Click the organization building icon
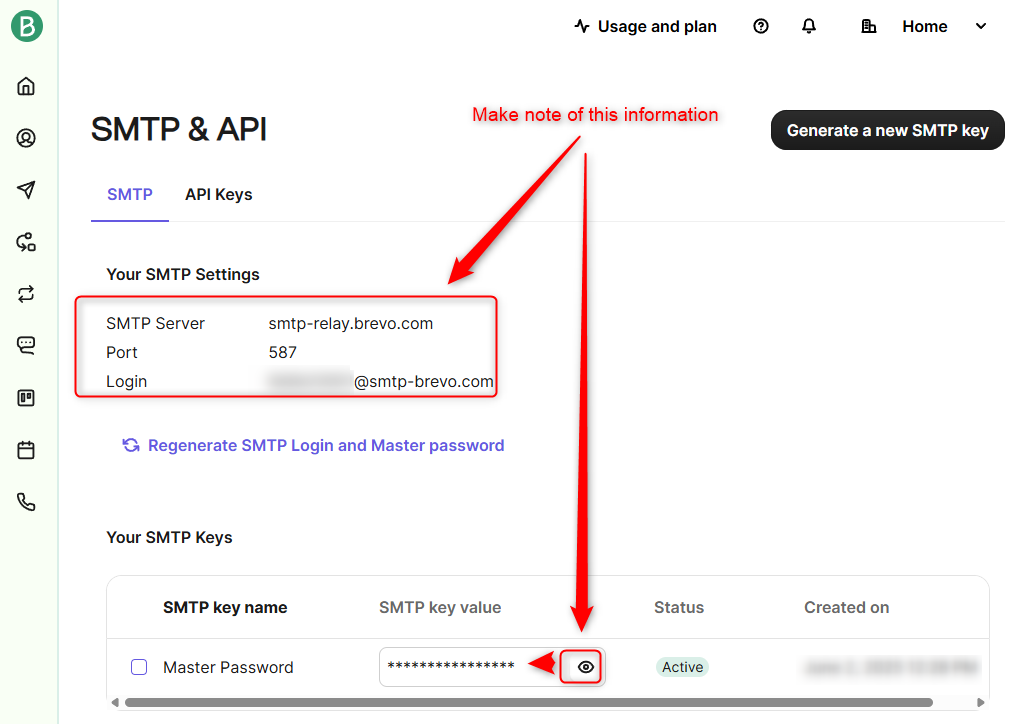This screenshot has width=1024, height=724. (869, 26)
